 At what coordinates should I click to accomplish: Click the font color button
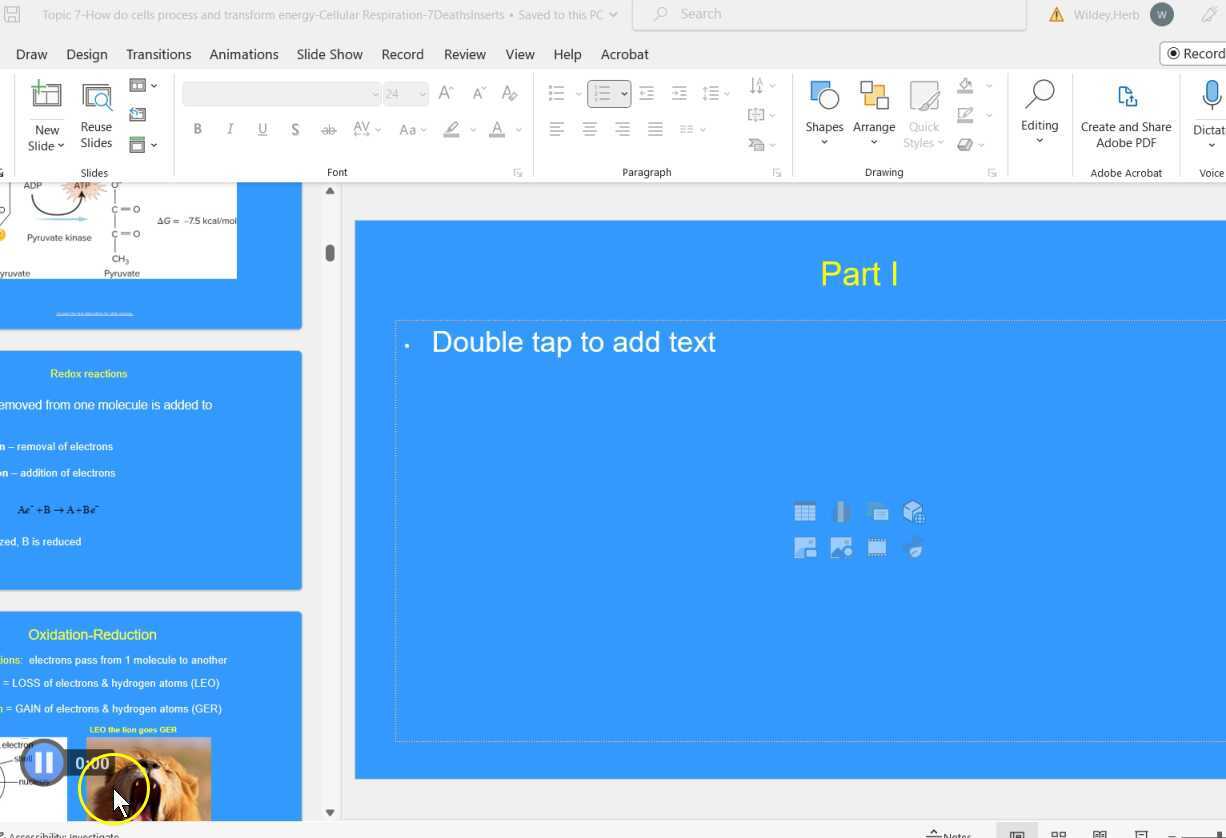click(497, 129)
